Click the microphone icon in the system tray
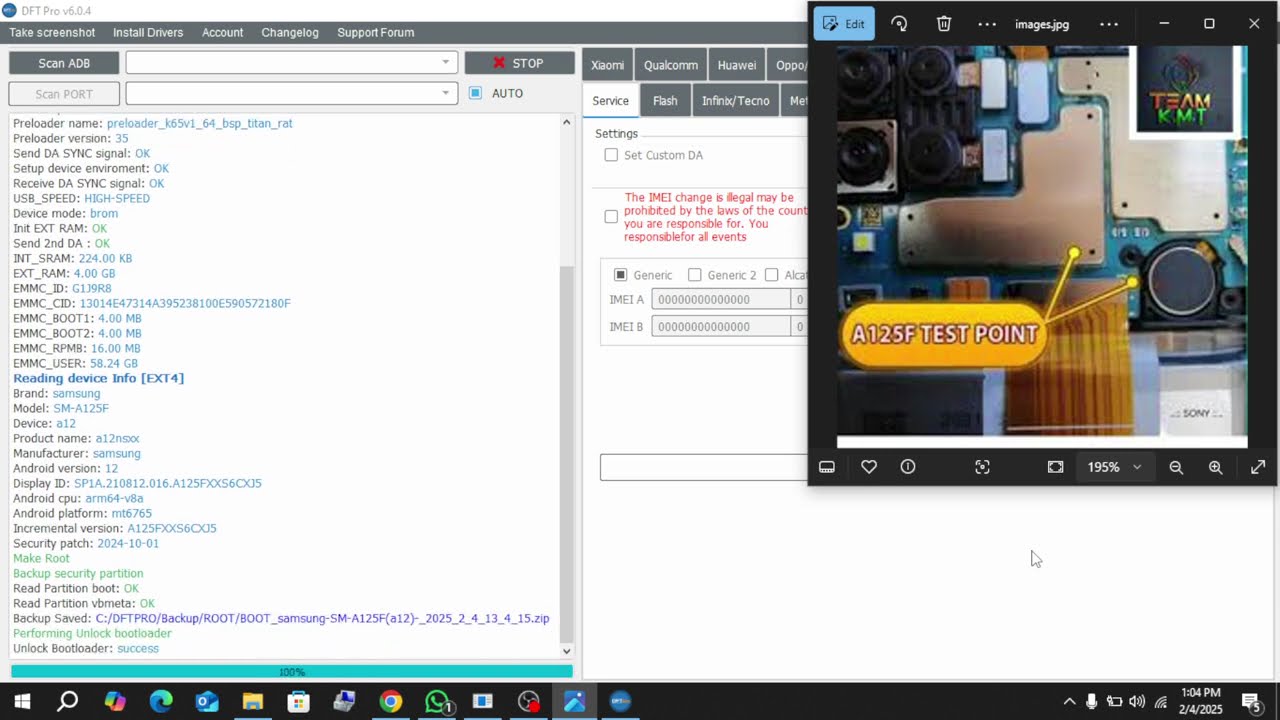Image resolution: width=1280 pixels, height=720 pixels. (1091, 701)
